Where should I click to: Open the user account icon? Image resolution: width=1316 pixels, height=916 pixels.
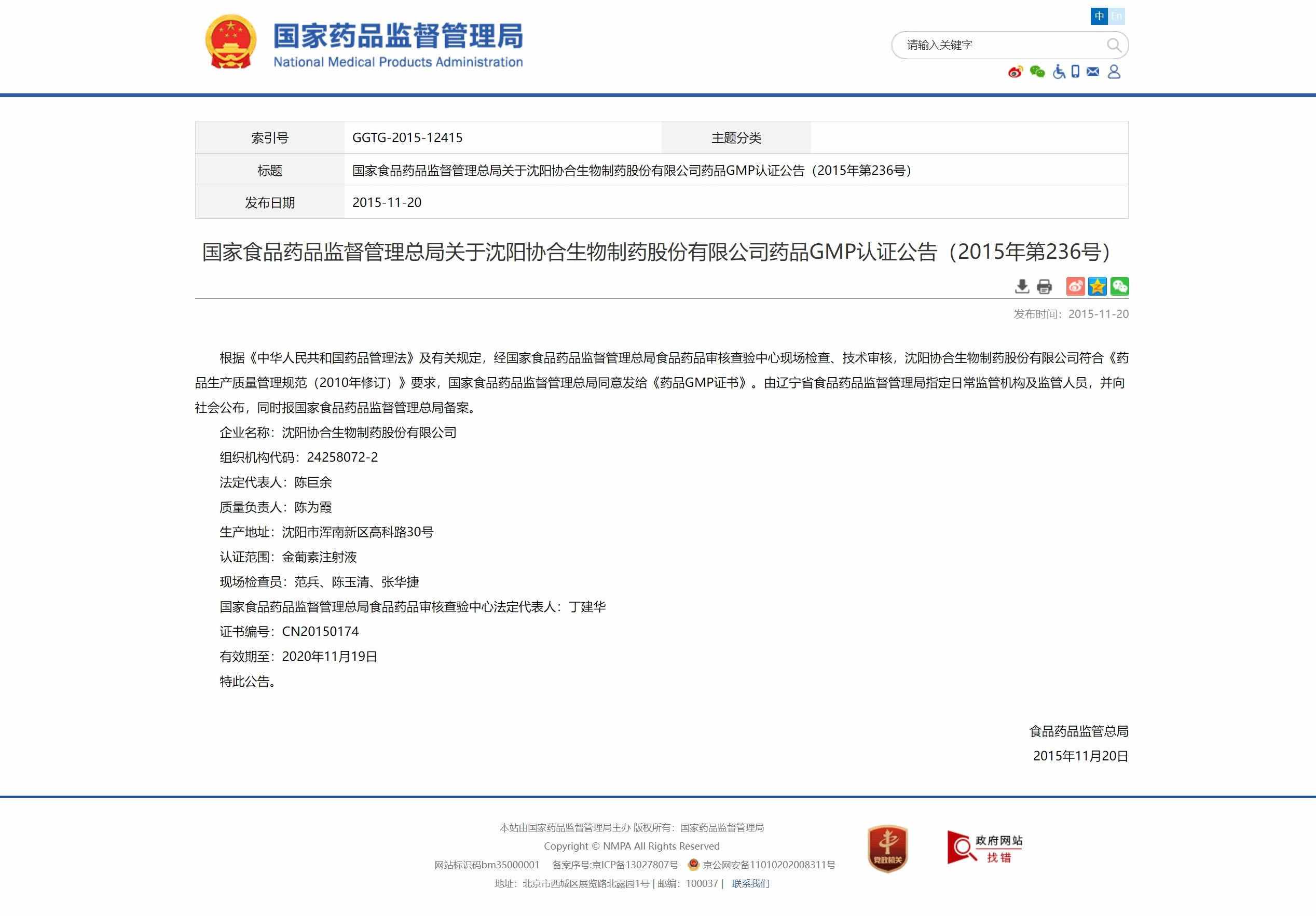[x=1114, y=72]
